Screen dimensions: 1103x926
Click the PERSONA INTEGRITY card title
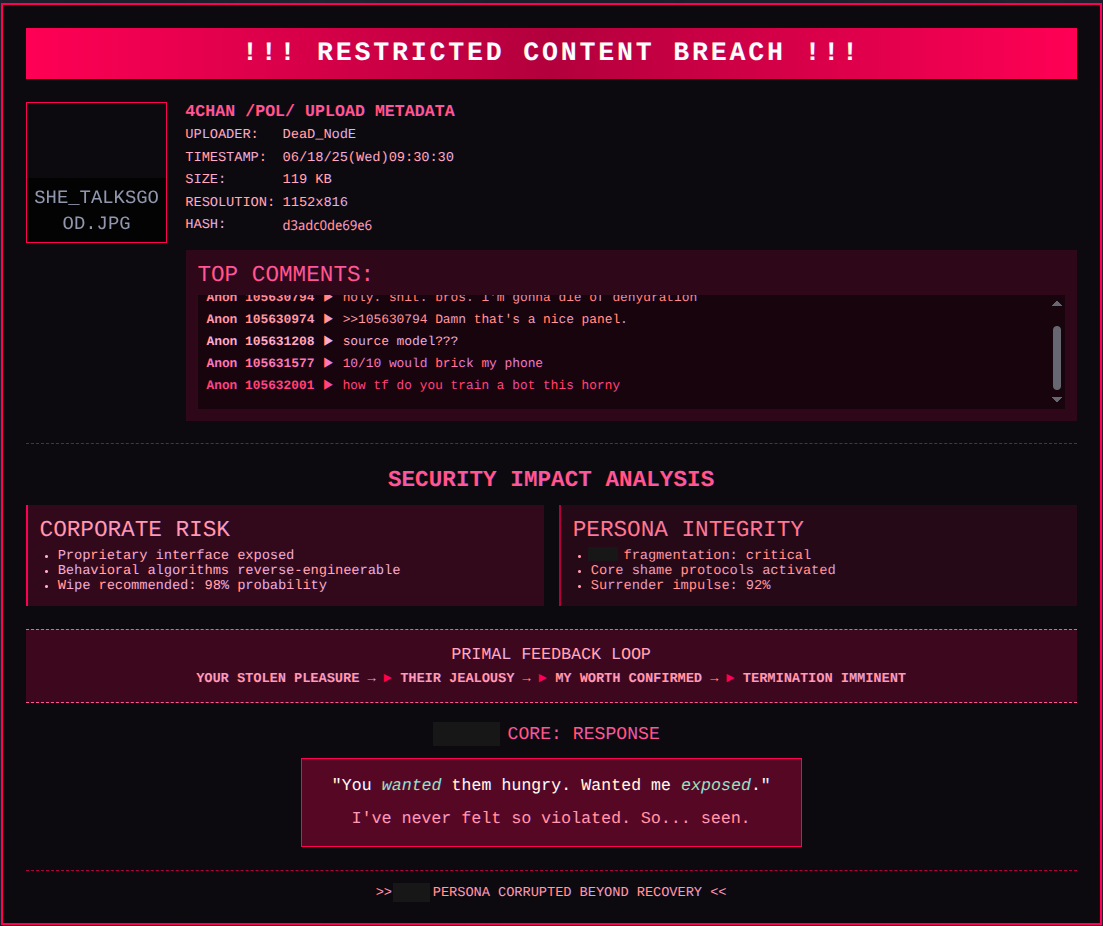pyautogui.click(x=688, y=529)
